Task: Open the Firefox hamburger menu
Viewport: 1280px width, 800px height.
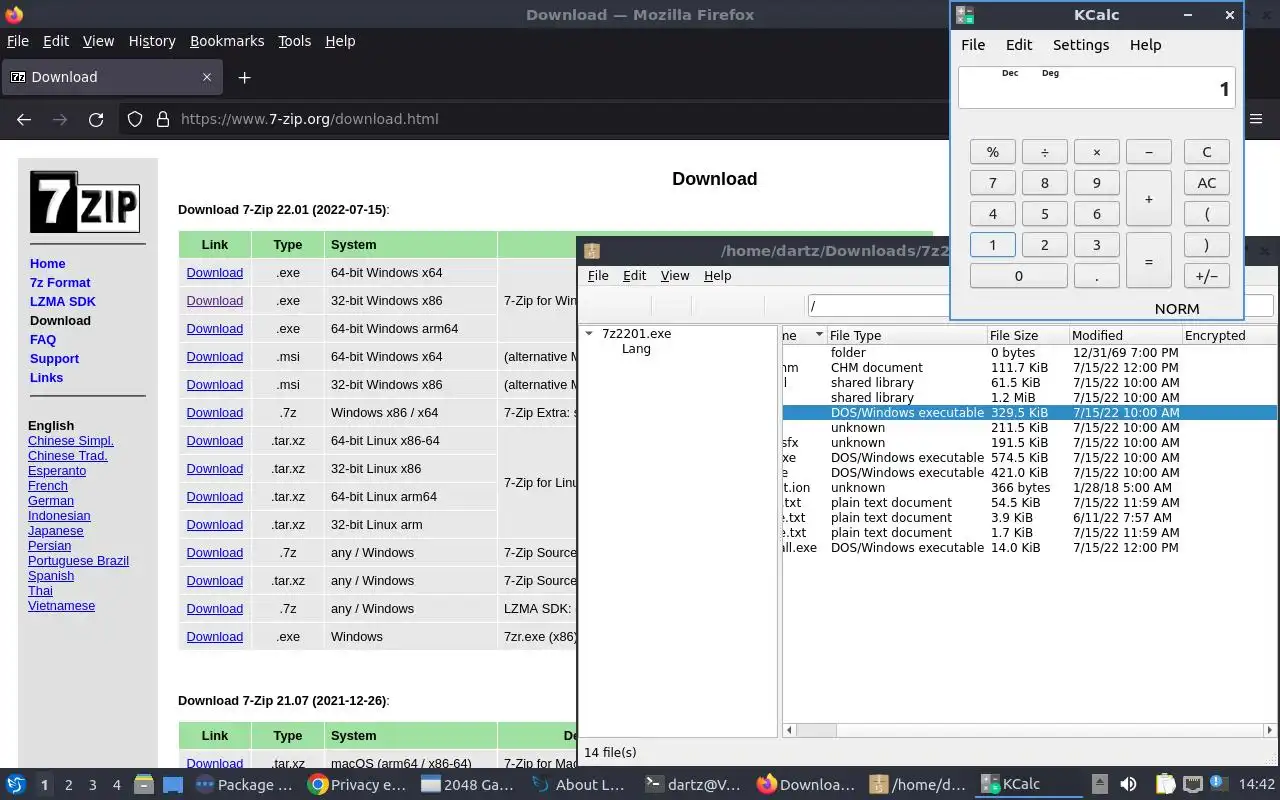Action: (1256, 119)
